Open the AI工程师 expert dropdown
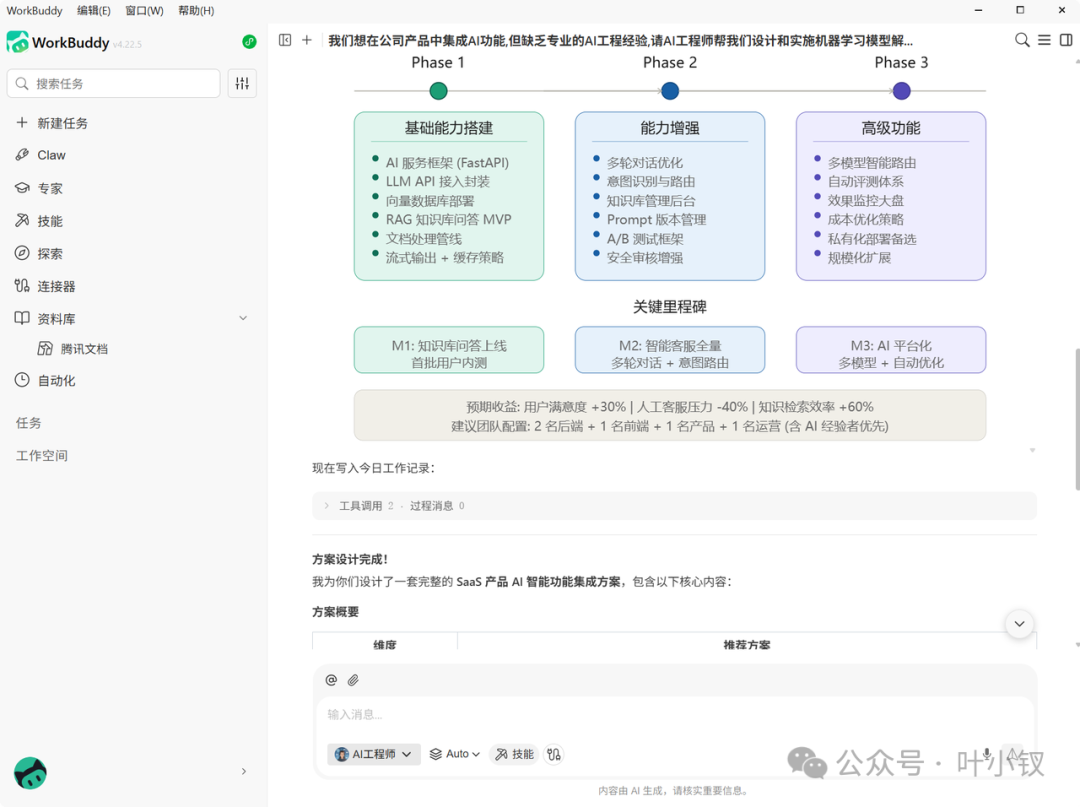1080x807 pixels. 373,755
